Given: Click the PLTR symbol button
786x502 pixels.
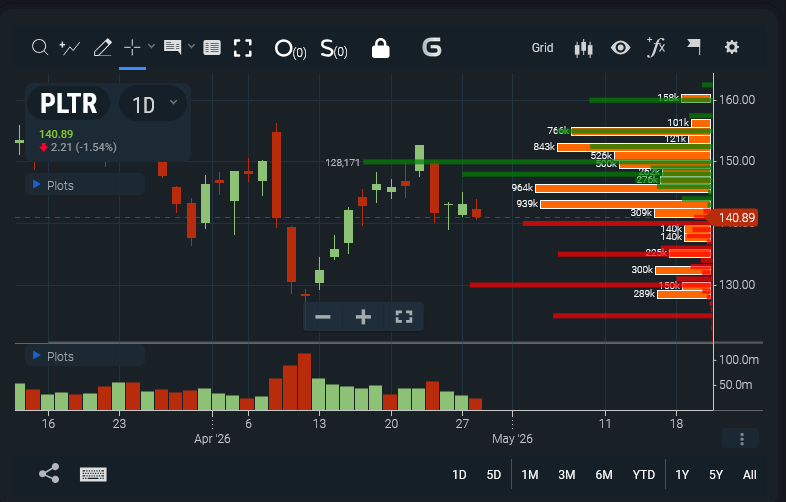Looking at the screenshot, I should click(68, 103).
